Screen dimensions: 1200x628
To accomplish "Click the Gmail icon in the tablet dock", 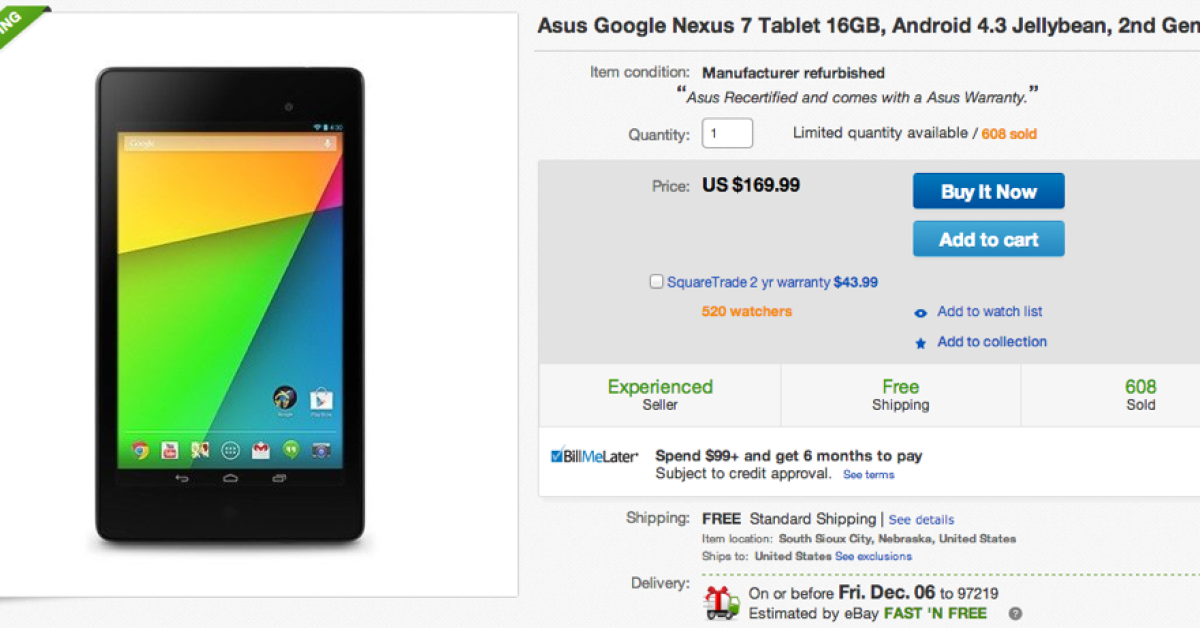I will [x=260, y=450].
